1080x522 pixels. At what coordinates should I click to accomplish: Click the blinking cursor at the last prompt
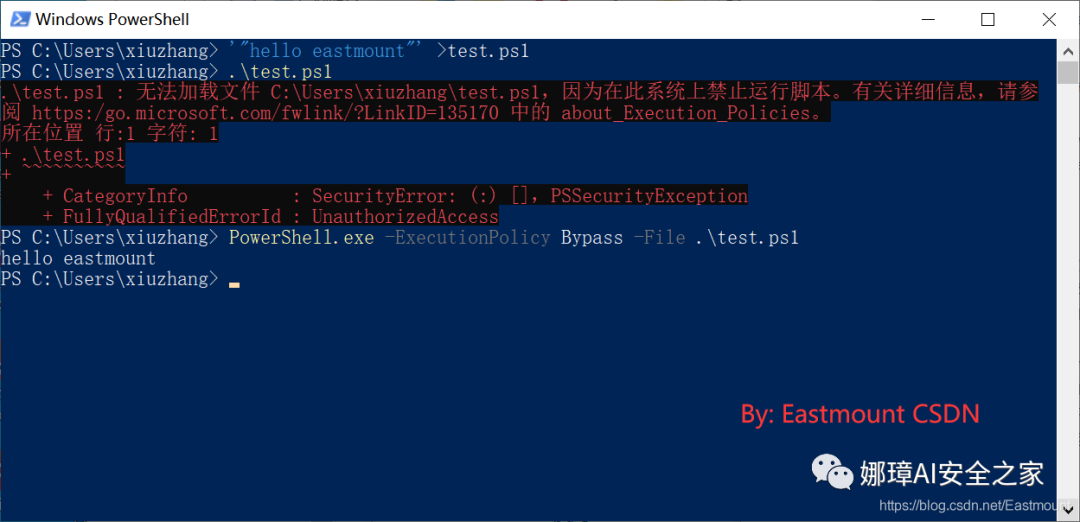point(234,284)
